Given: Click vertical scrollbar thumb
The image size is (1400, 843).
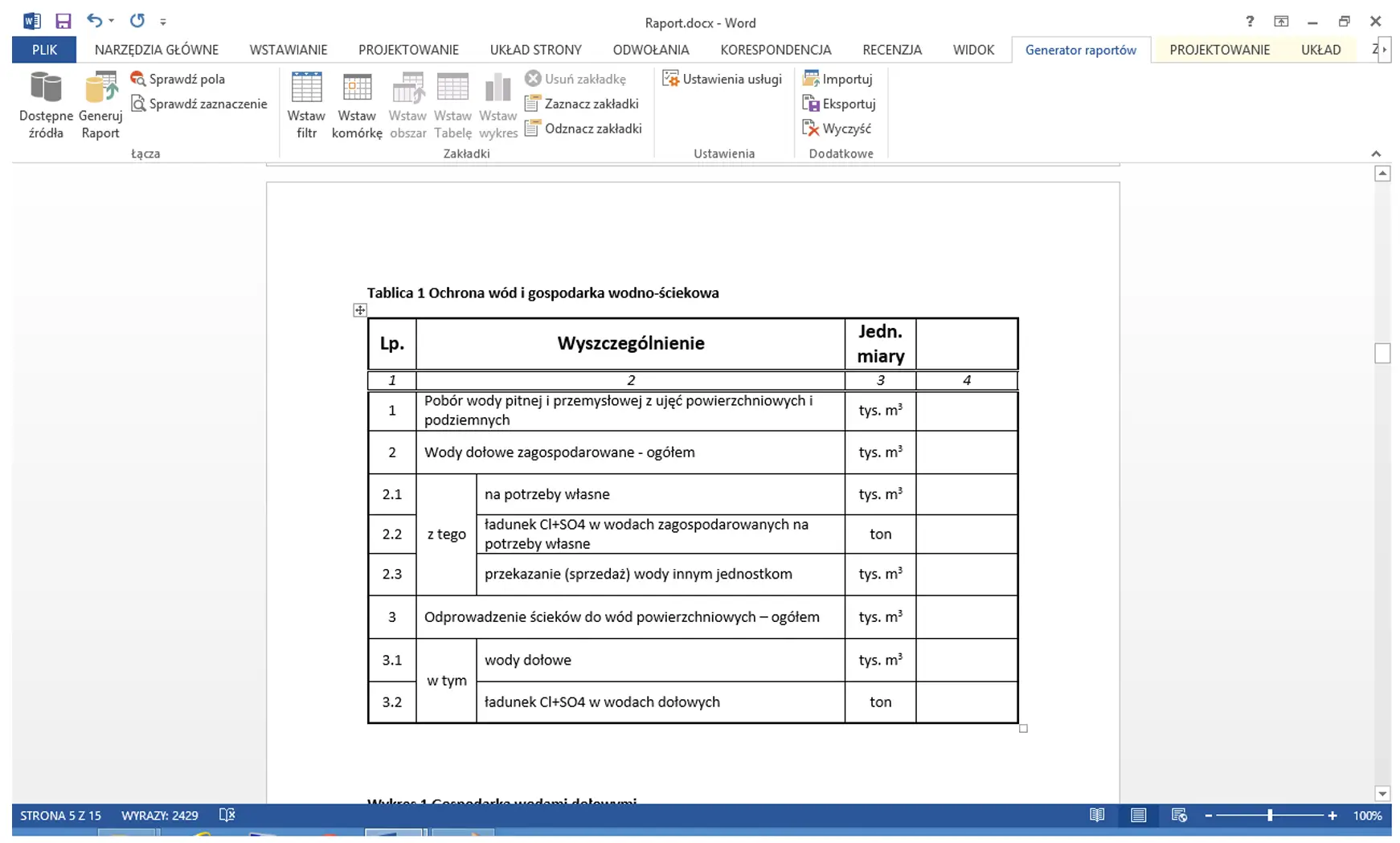Looking at the screenshot, I should pyautogui.click(x=1382, y=353).
